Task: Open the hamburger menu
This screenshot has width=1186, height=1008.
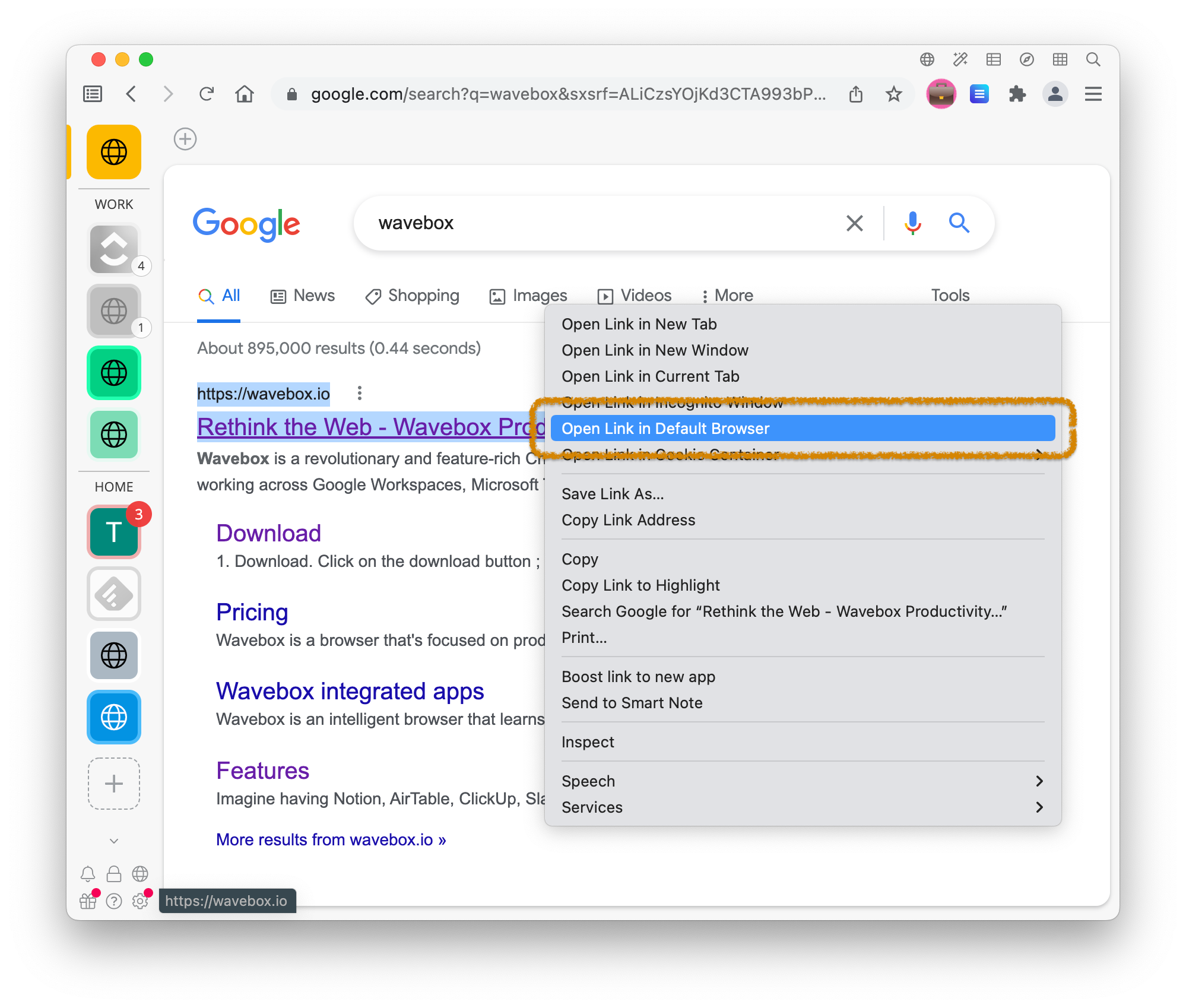Action: [x=1093, y=94]
